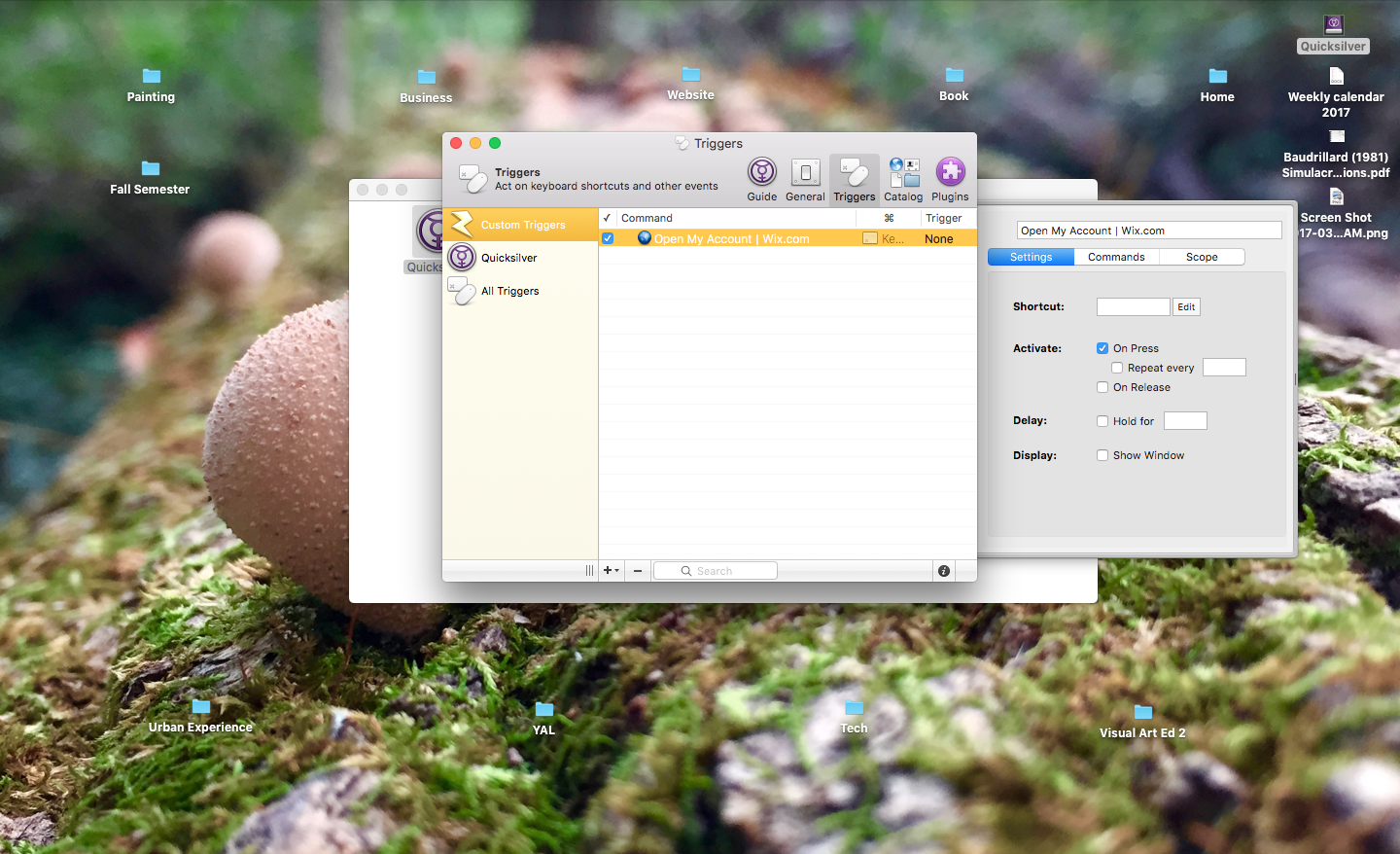Viewport: 1400px width, 854px height.
Task: Click the Edit shortcut button
Action: [1186, 306]
